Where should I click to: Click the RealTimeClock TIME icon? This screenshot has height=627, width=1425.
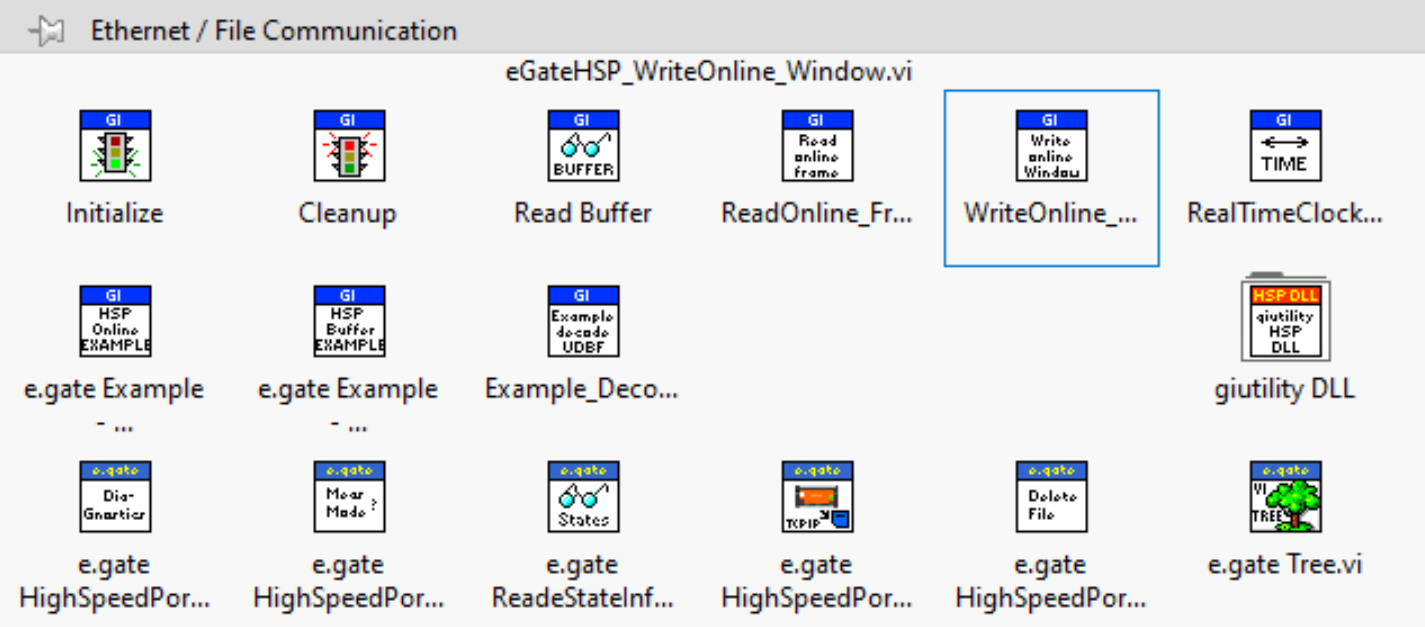pyautogui.click(x=1285, y=146)
